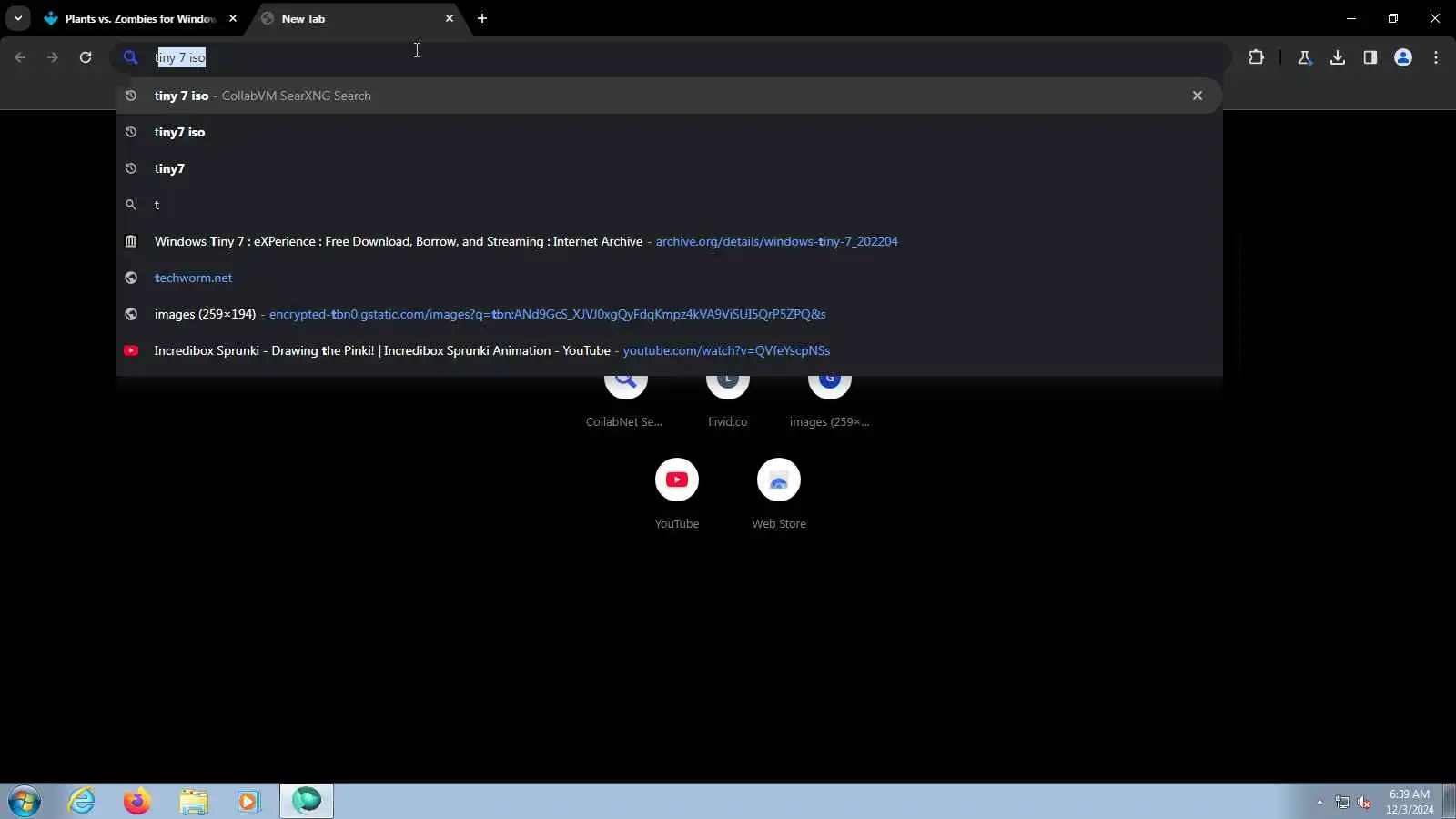Open the YouTube shortcut tile
The height and width of the screenshot is (819, 1456).
[677, 491]
